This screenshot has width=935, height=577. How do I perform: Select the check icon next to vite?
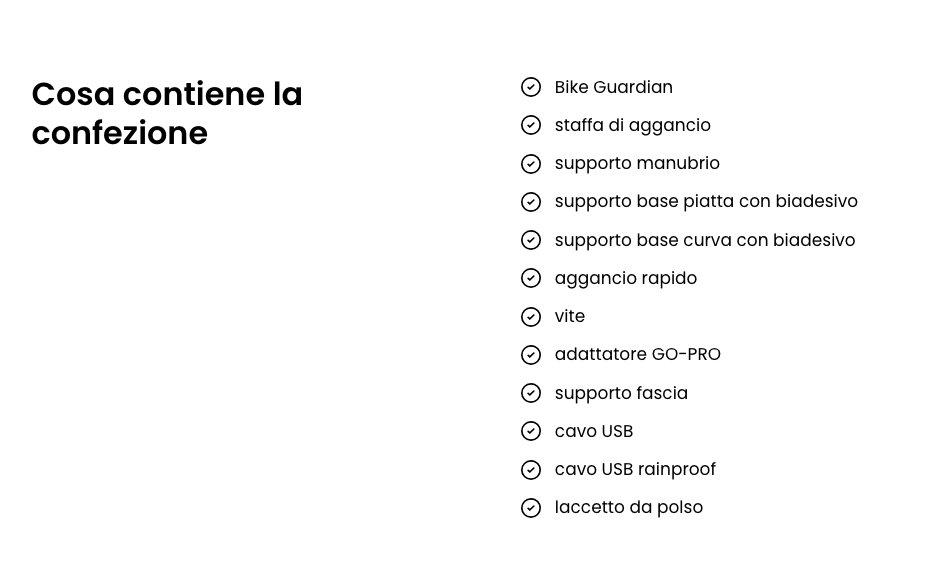point(531,316)
